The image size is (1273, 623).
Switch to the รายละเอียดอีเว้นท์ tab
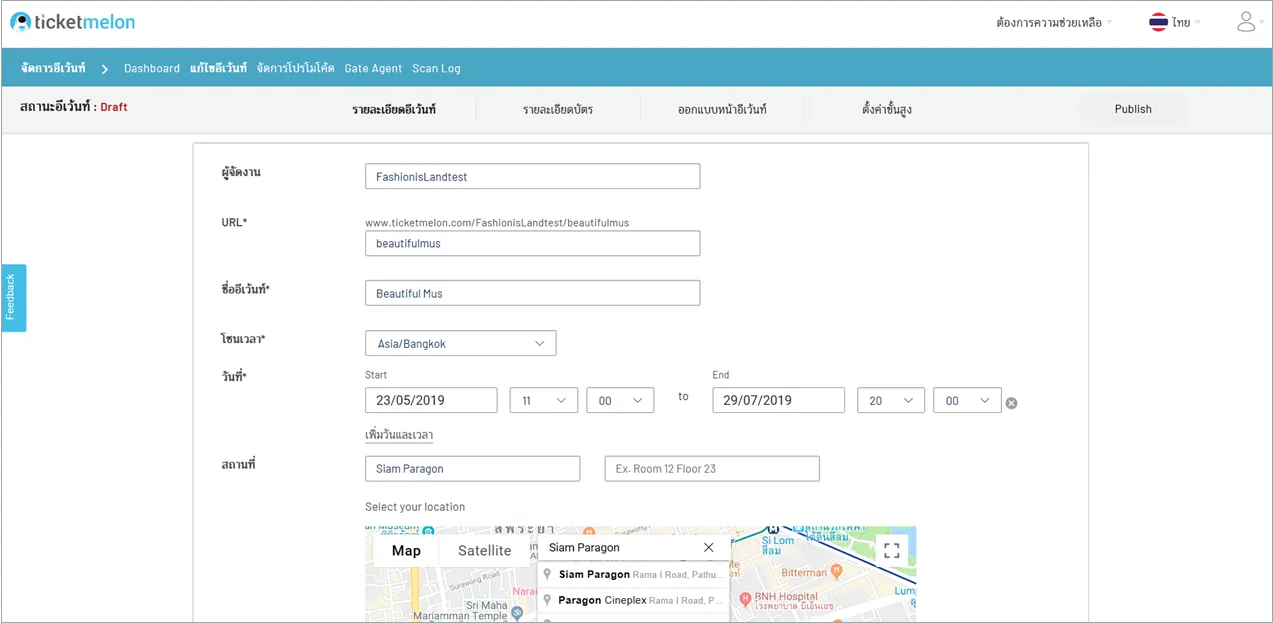(x=394, y=109)
